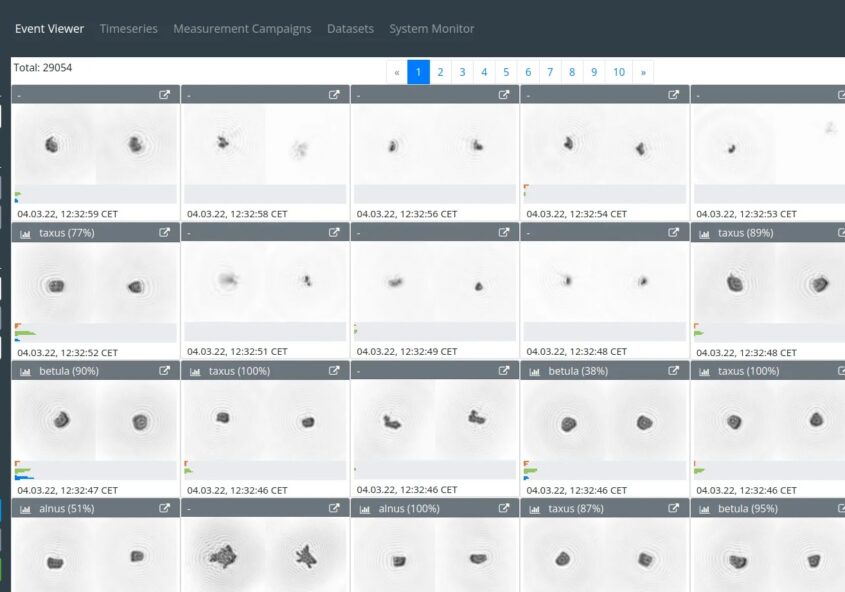Jump to page 8

(x=572, y=72)
